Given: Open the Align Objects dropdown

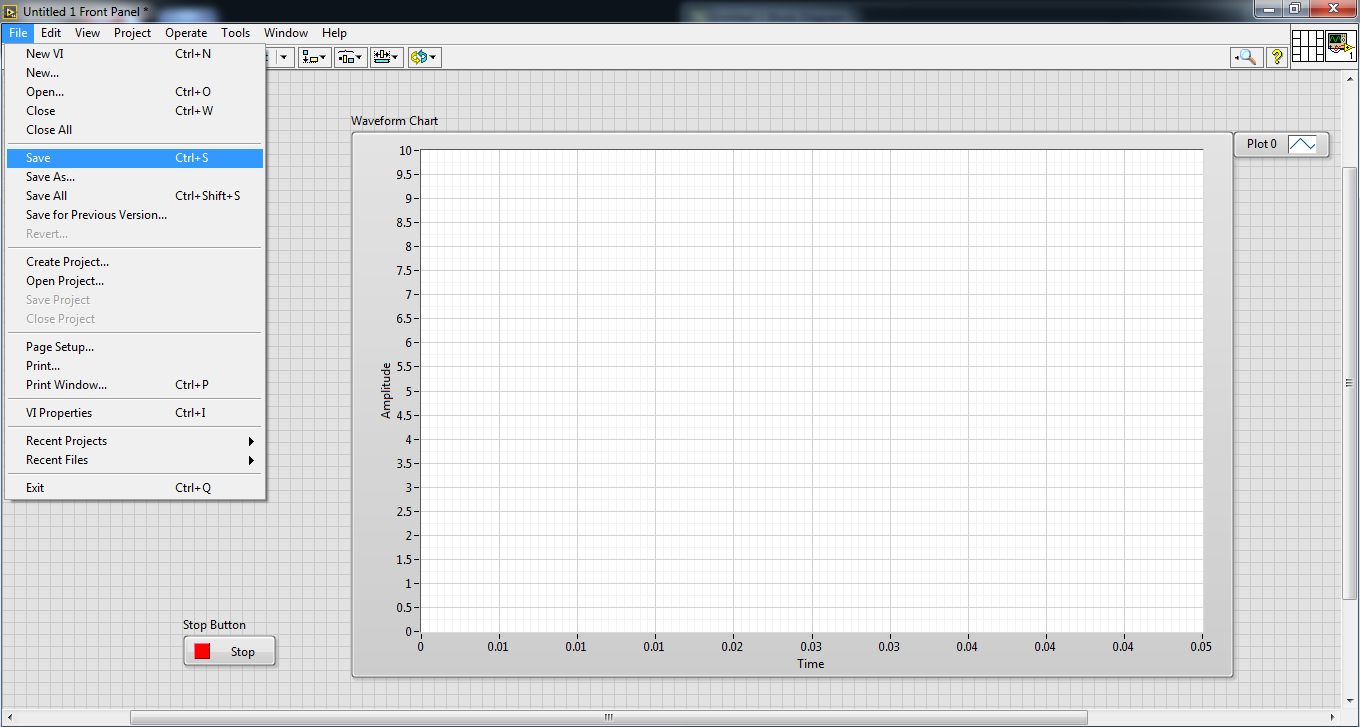Looking at the screenshot, I should 316,57.
